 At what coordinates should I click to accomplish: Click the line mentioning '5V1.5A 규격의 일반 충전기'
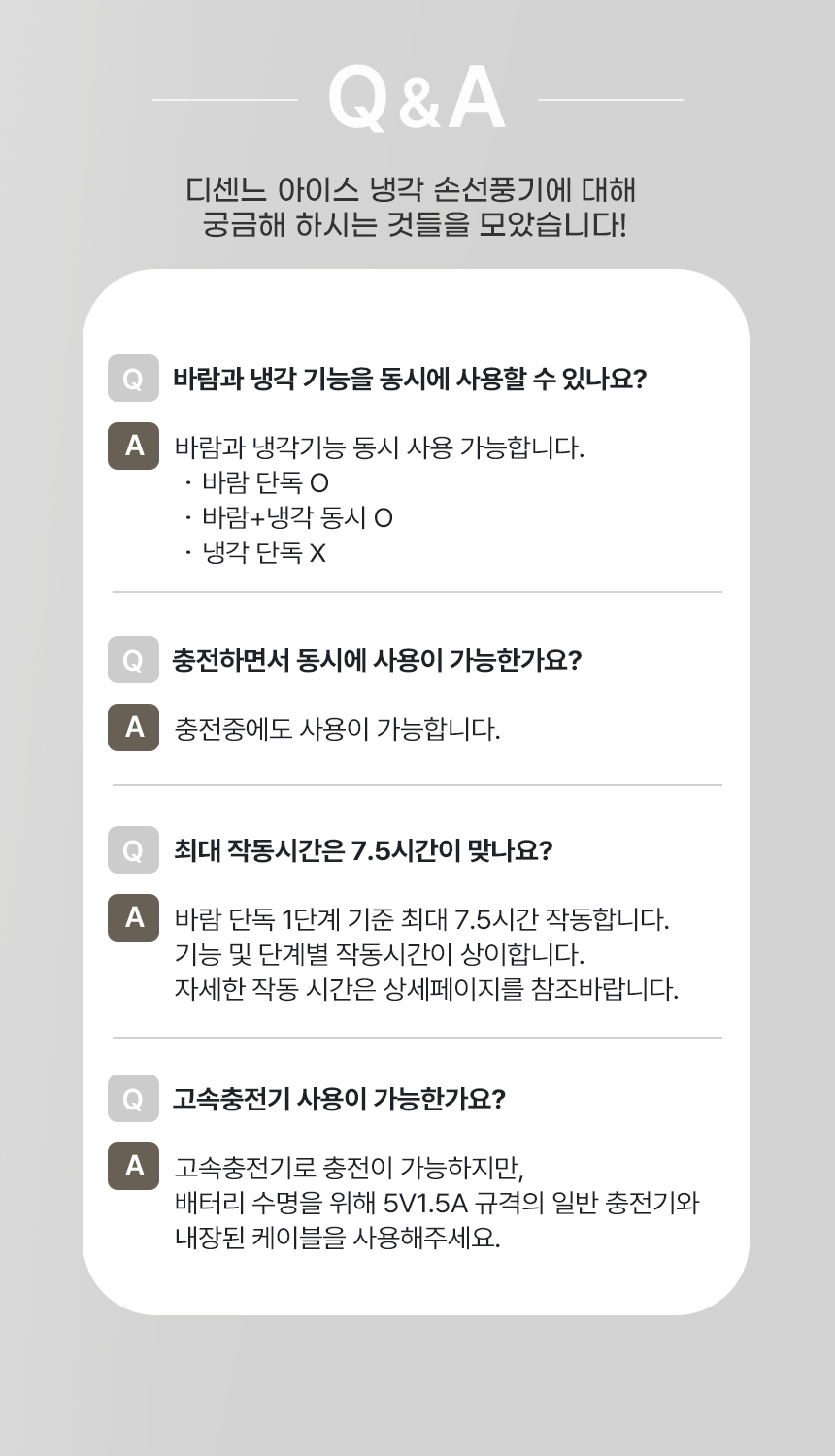click(437, 1203)
